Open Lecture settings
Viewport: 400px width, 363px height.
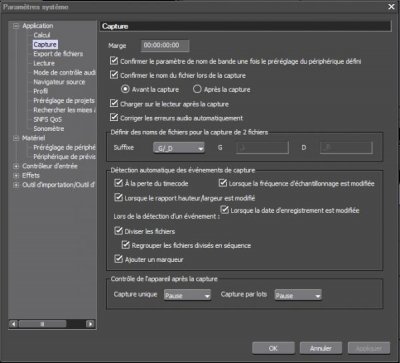tap(44, 63)
